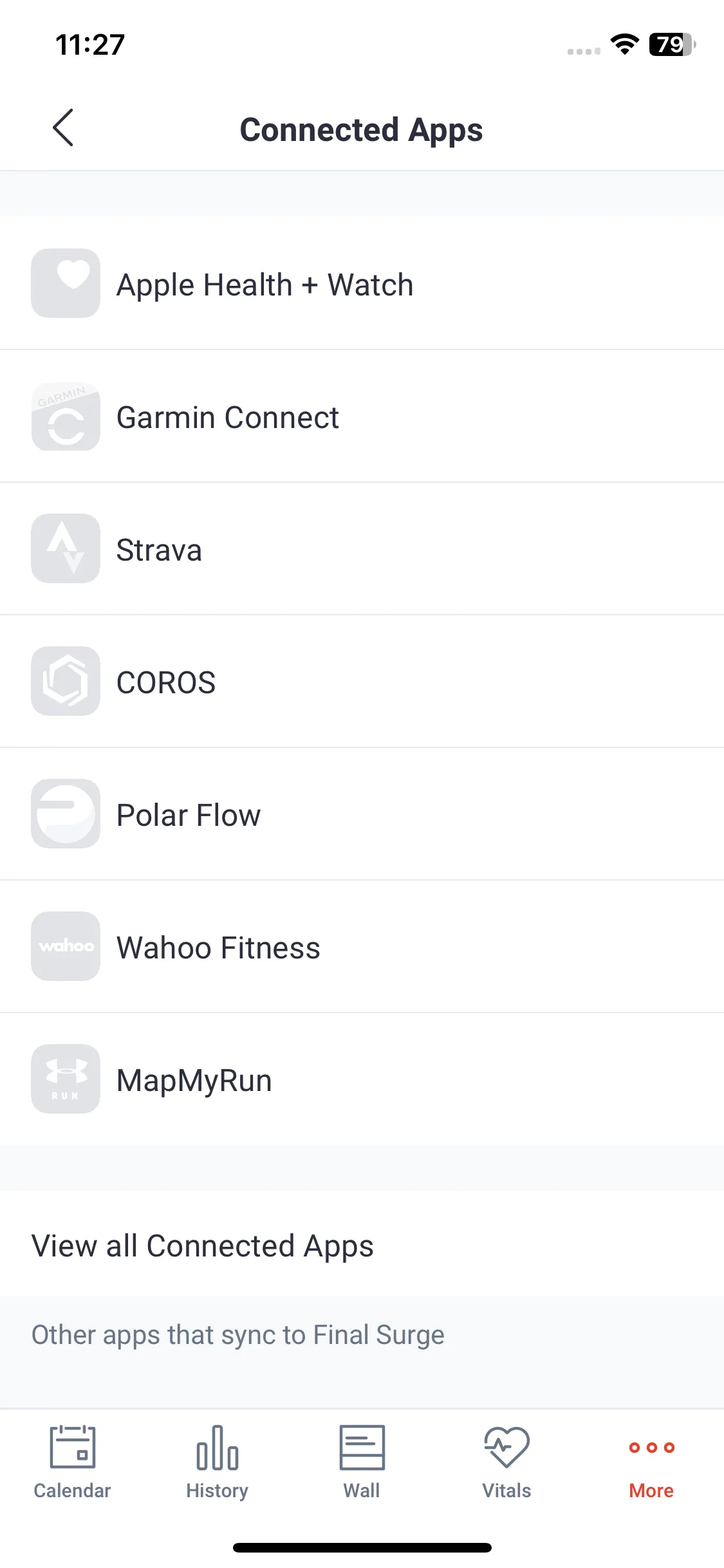This screenshot has height=1568, width=724.
Task: Open the Vitals tab
Action: (506, 1462)
